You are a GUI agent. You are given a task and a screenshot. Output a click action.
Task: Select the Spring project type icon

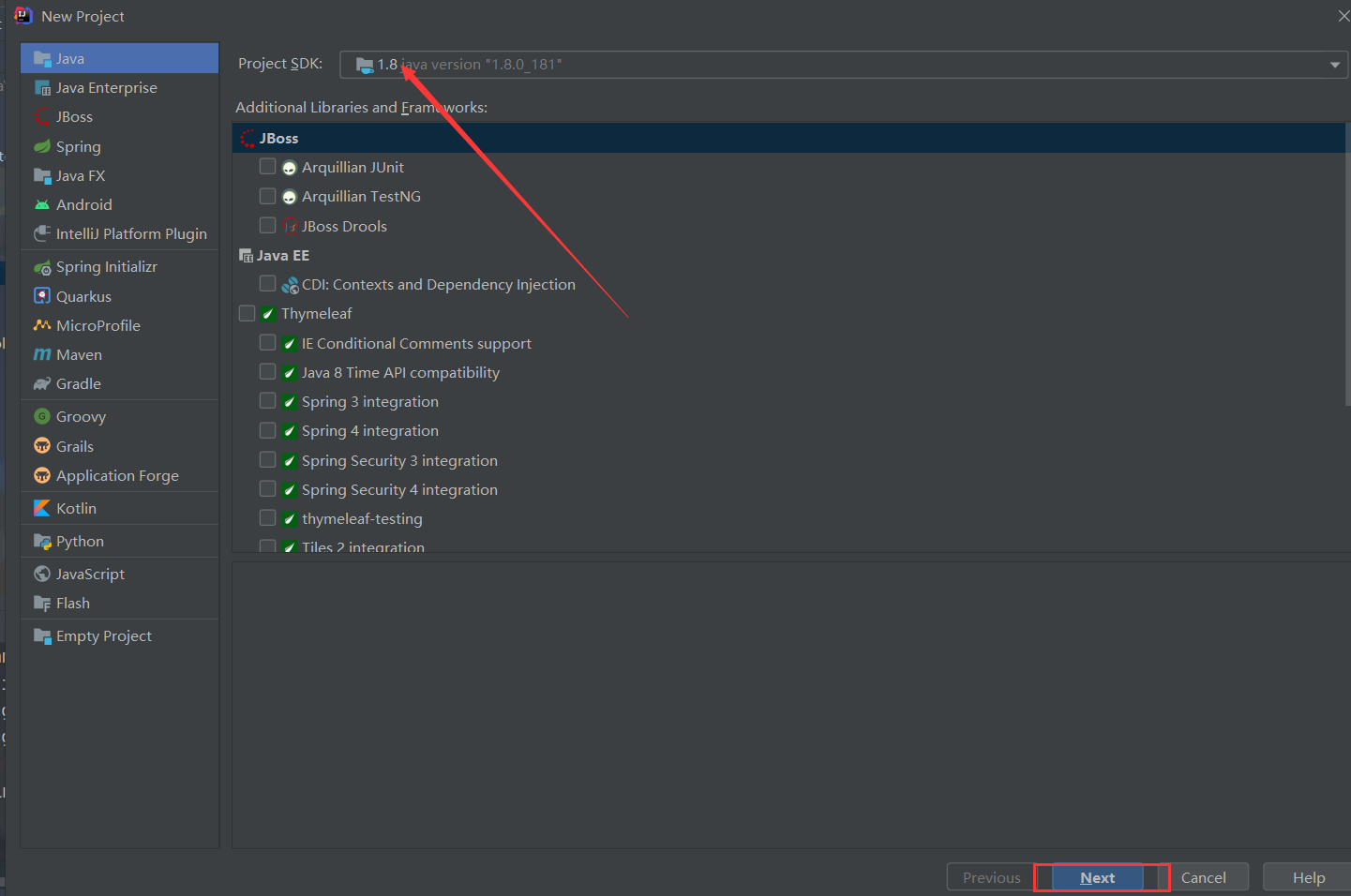pyautogui.click(x=43, y=146)
